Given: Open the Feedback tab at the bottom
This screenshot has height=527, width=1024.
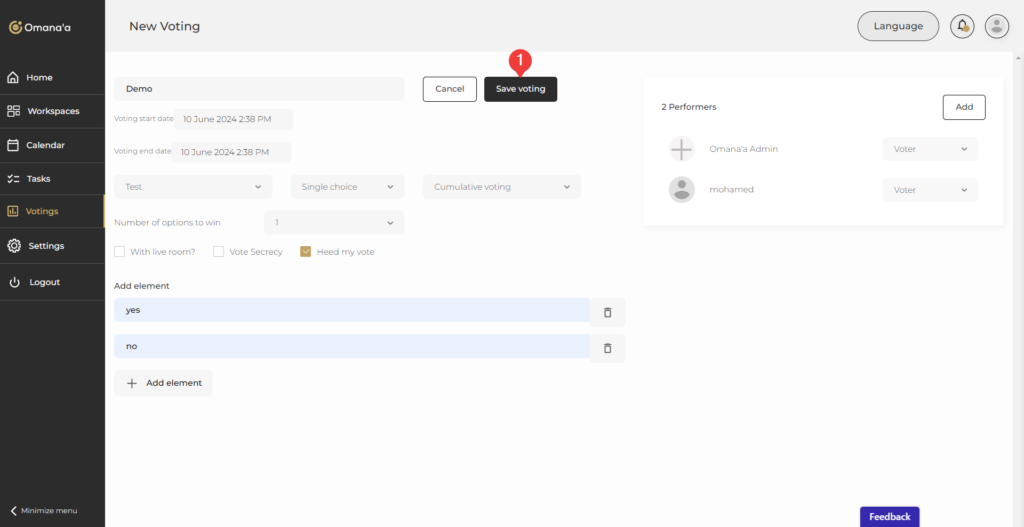Looking at the screenshot, I should point(889,517).
